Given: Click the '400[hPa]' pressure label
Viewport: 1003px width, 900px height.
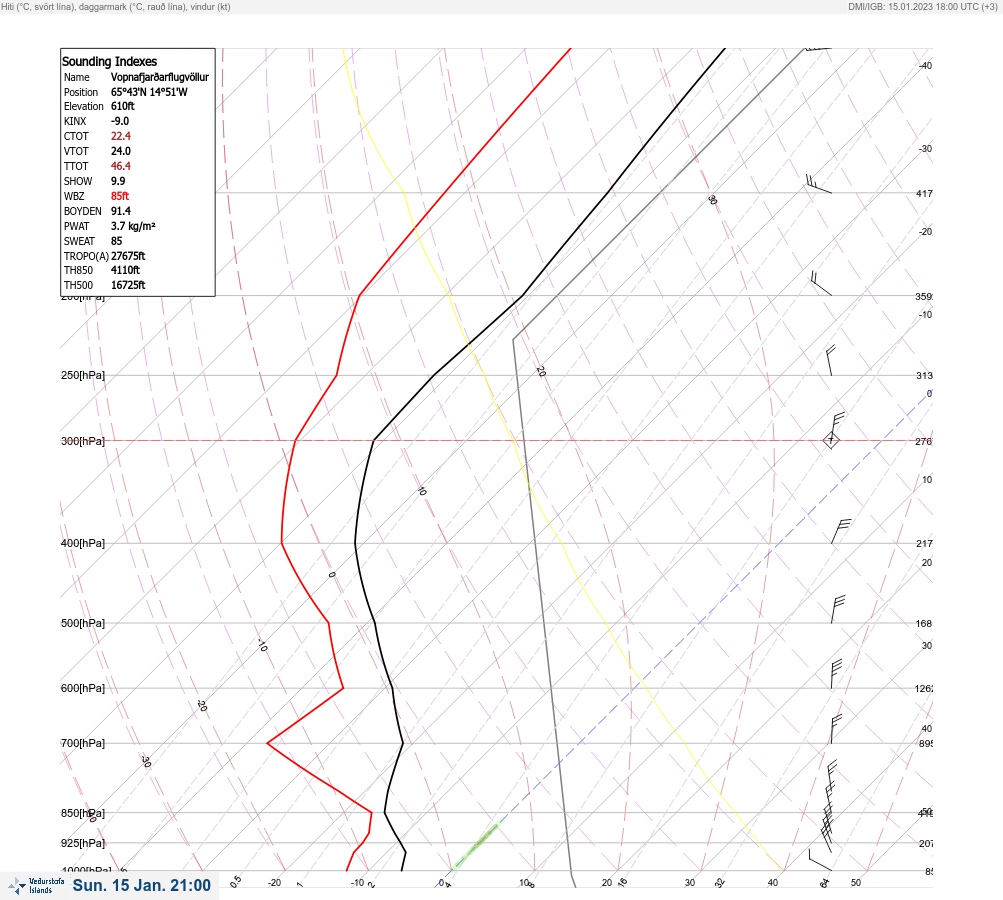Looking at the screenshot, I should [x=83, y=543].
